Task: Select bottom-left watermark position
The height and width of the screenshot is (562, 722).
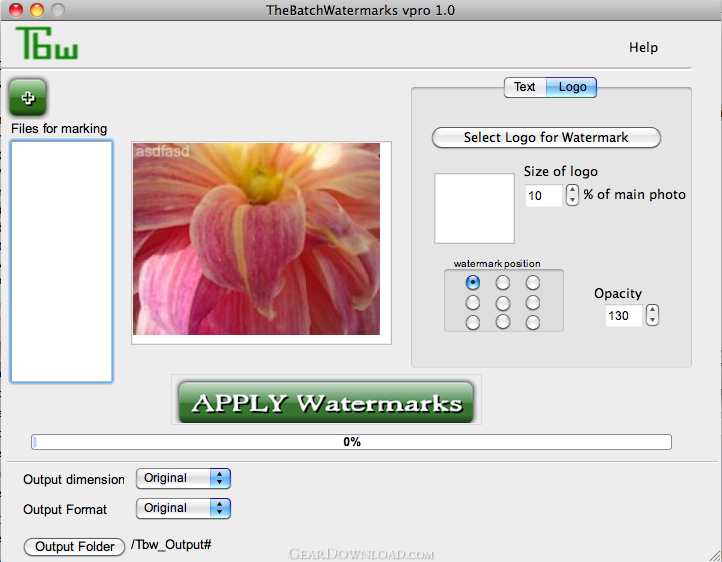Action: (472, 322)
